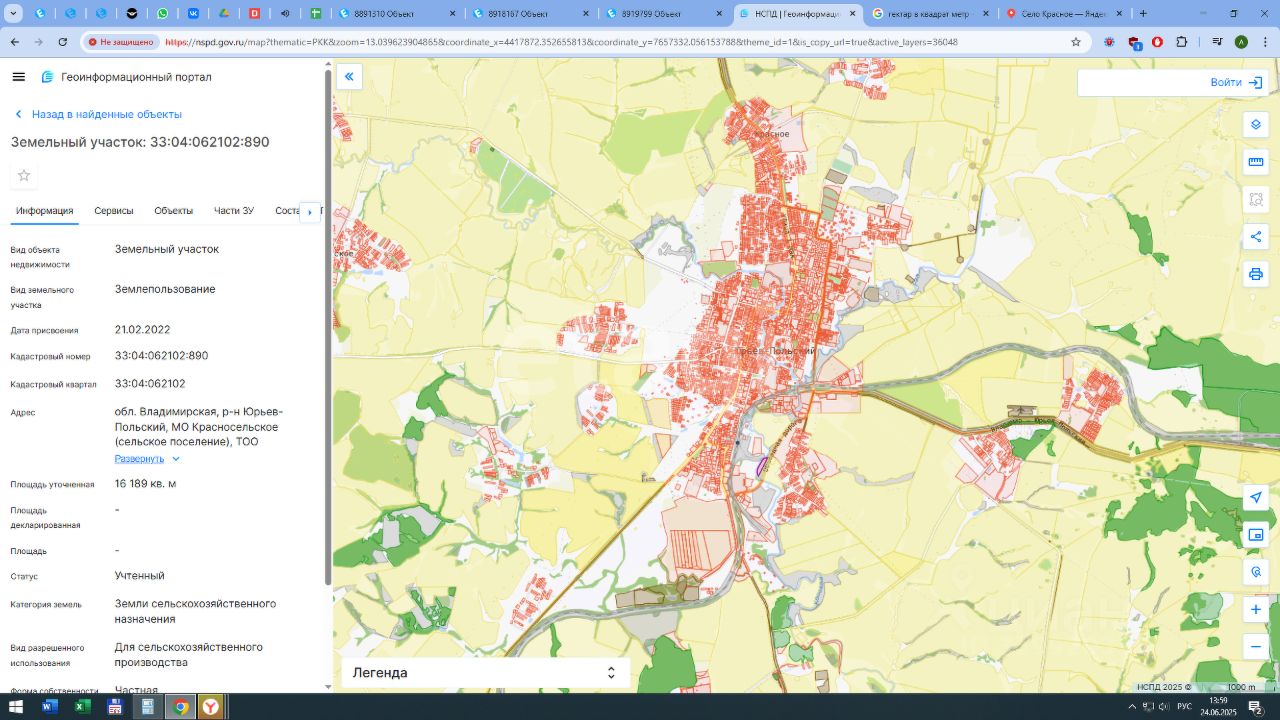Click the Войти login button

[x=1236, y=82]
